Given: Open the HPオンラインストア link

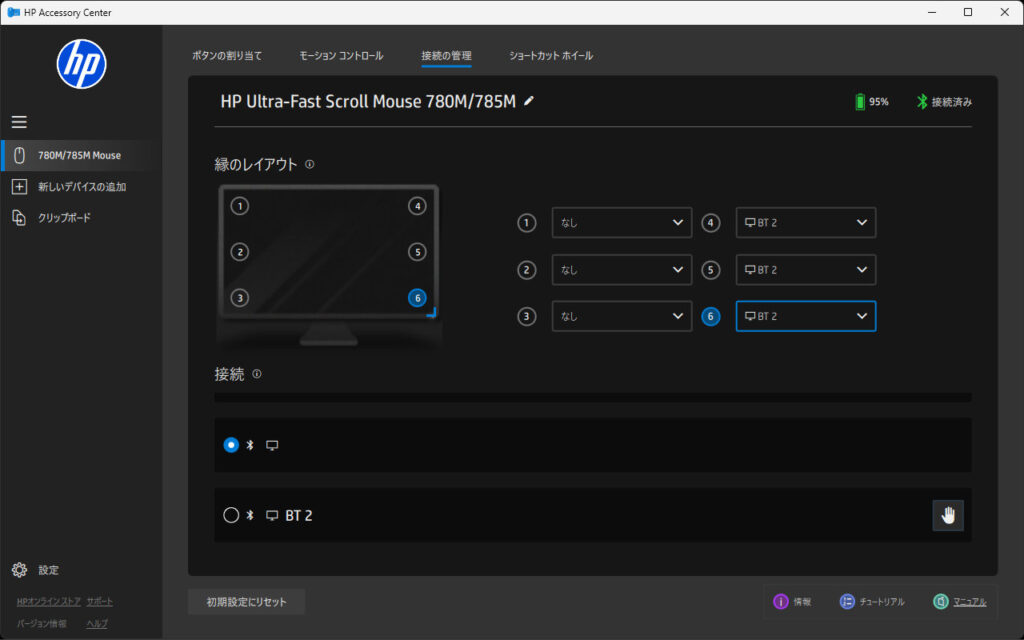Looking at the screenshot, I should click(48, 601).
